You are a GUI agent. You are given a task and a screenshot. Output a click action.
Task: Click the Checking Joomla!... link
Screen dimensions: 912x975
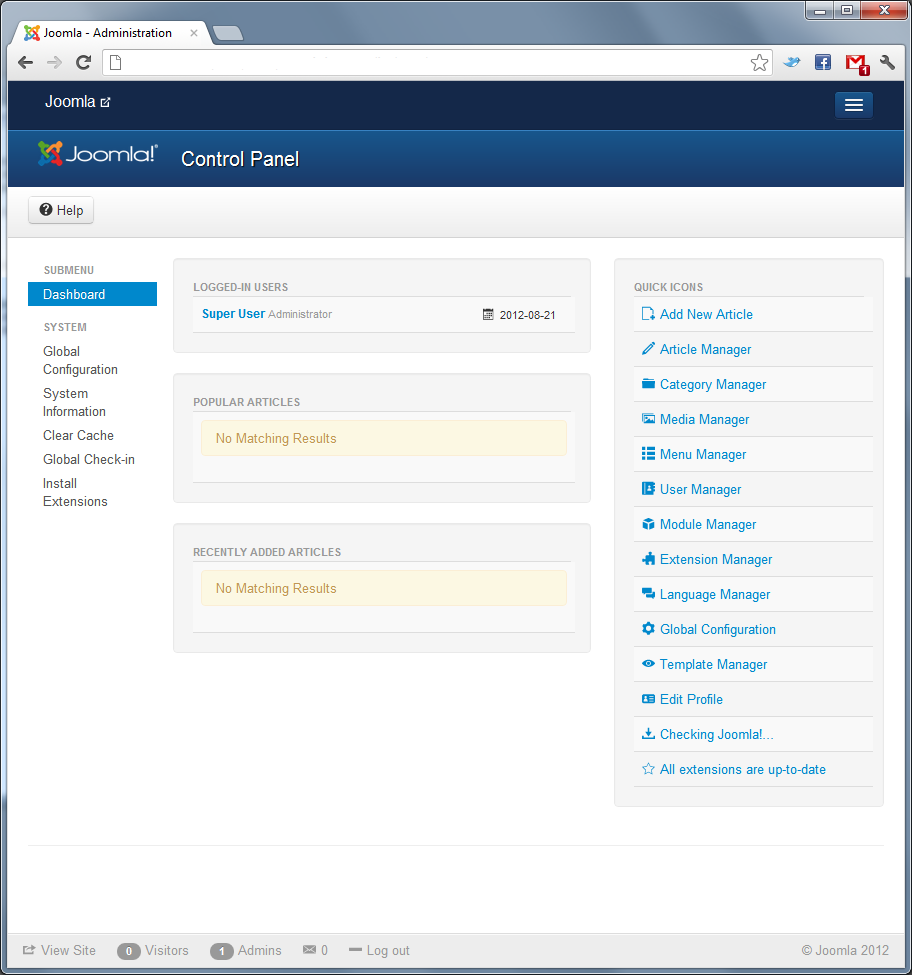pos(717,734)
